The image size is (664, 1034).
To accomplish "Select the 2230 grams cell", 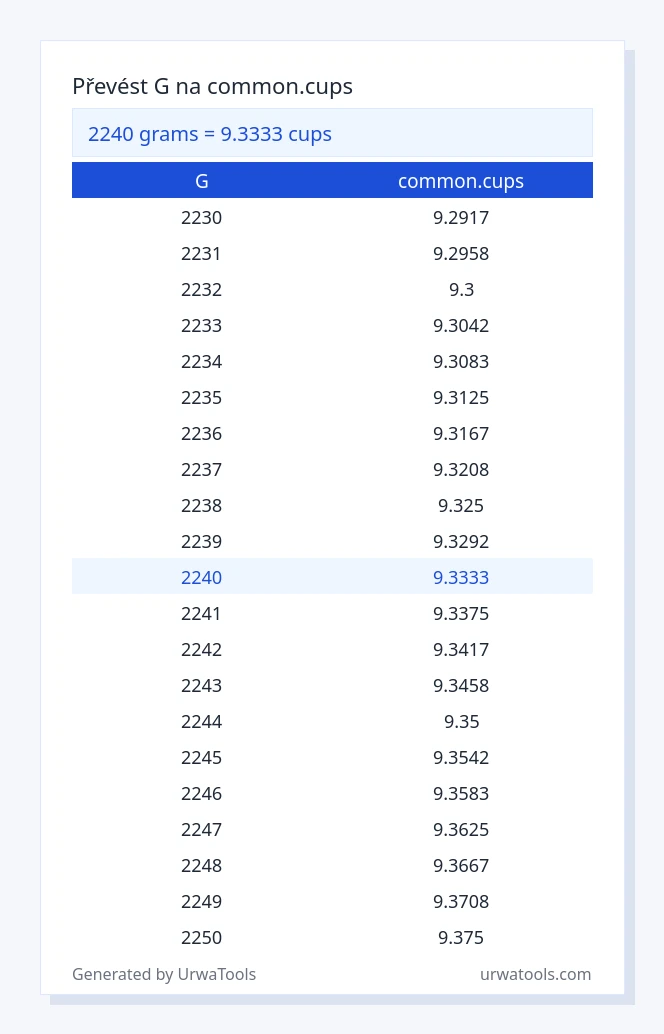I will pos(202,218).
